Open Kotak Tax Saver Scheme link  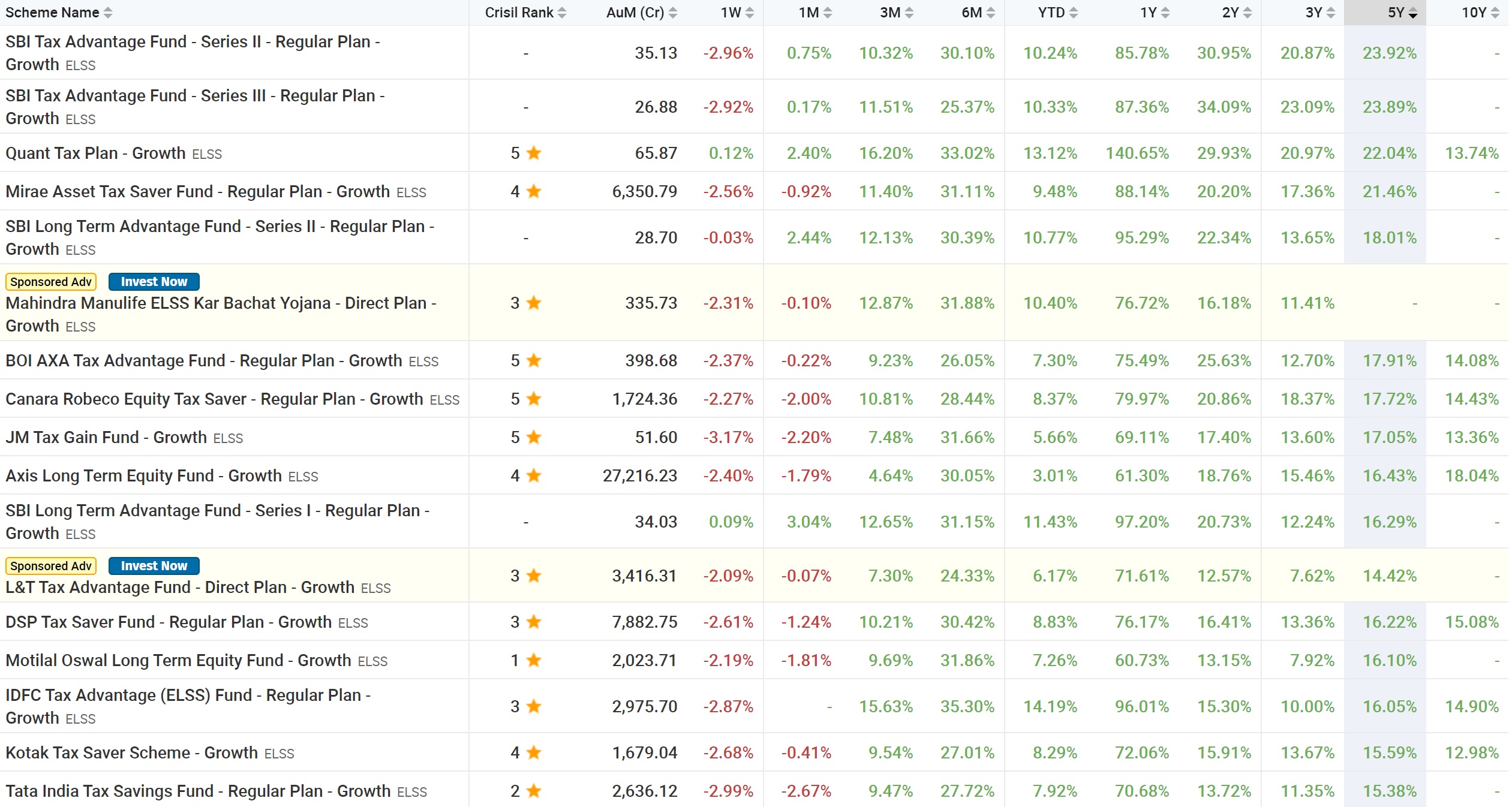click(131, 753)
